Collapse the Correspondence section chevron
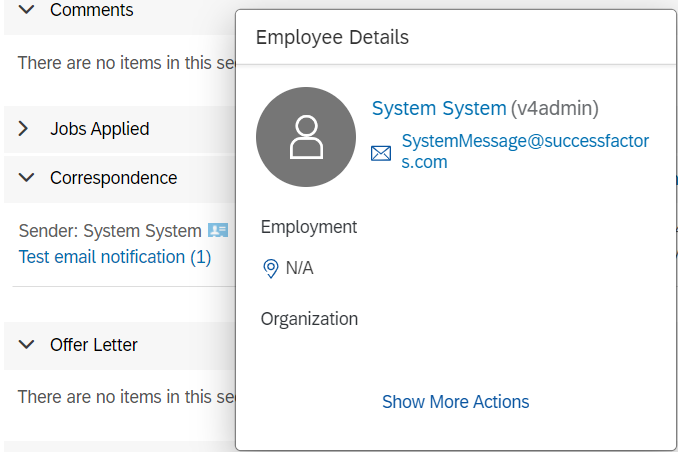The height and width of the screenshot is (452, 678). click(26, 178)
